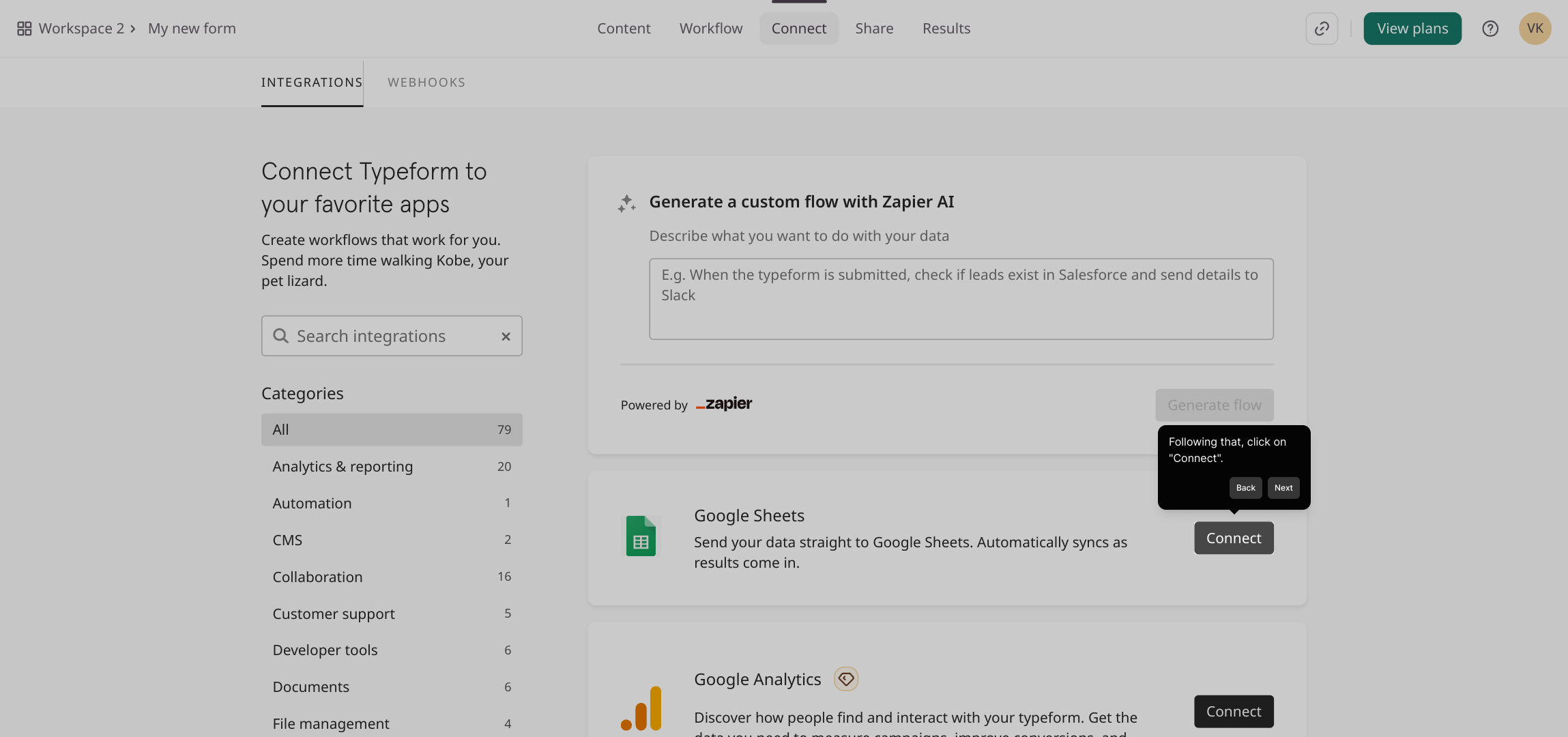This screenshot has width=1568, height=737.
Task: Switch to the Webhooks sub-tab
Action: pyautogui.click(x=426, y=83)
